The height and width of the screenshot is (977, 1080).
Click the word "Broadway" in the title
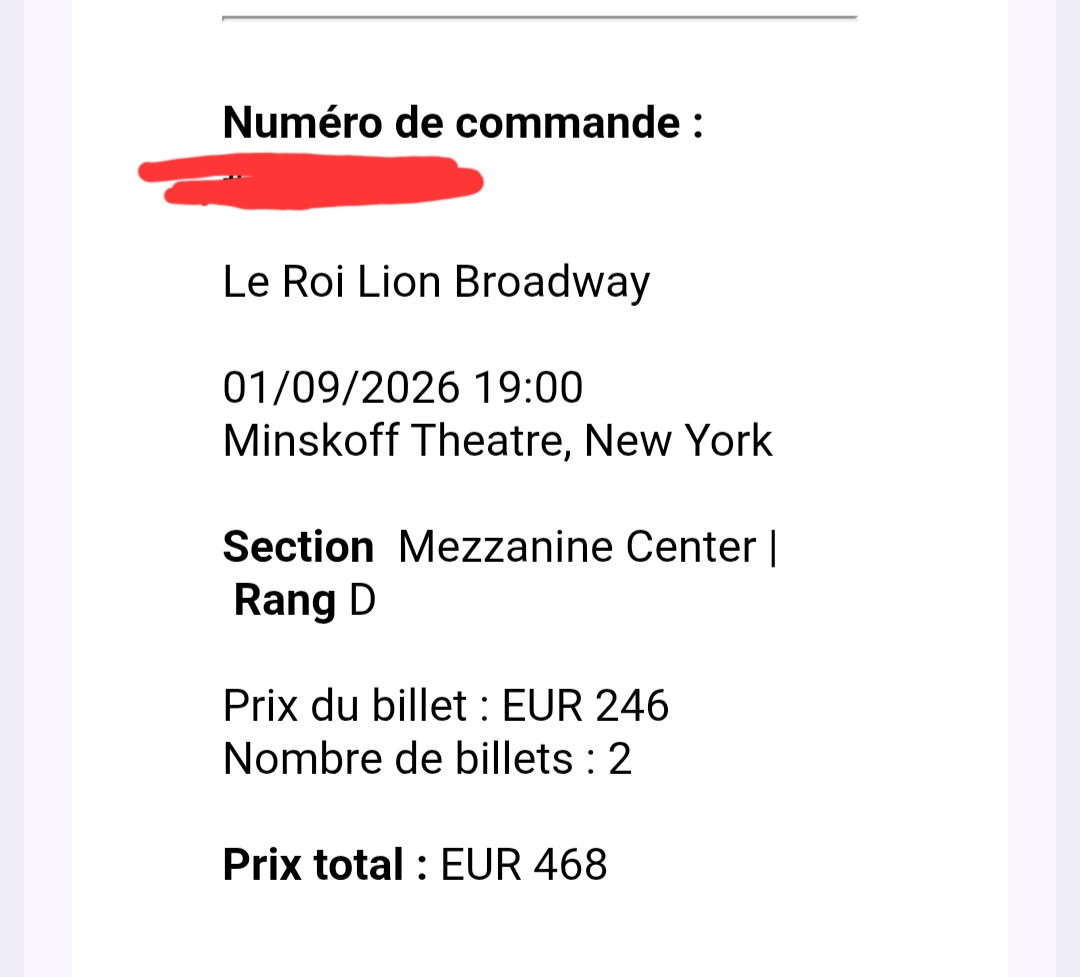tap(552, 282)
